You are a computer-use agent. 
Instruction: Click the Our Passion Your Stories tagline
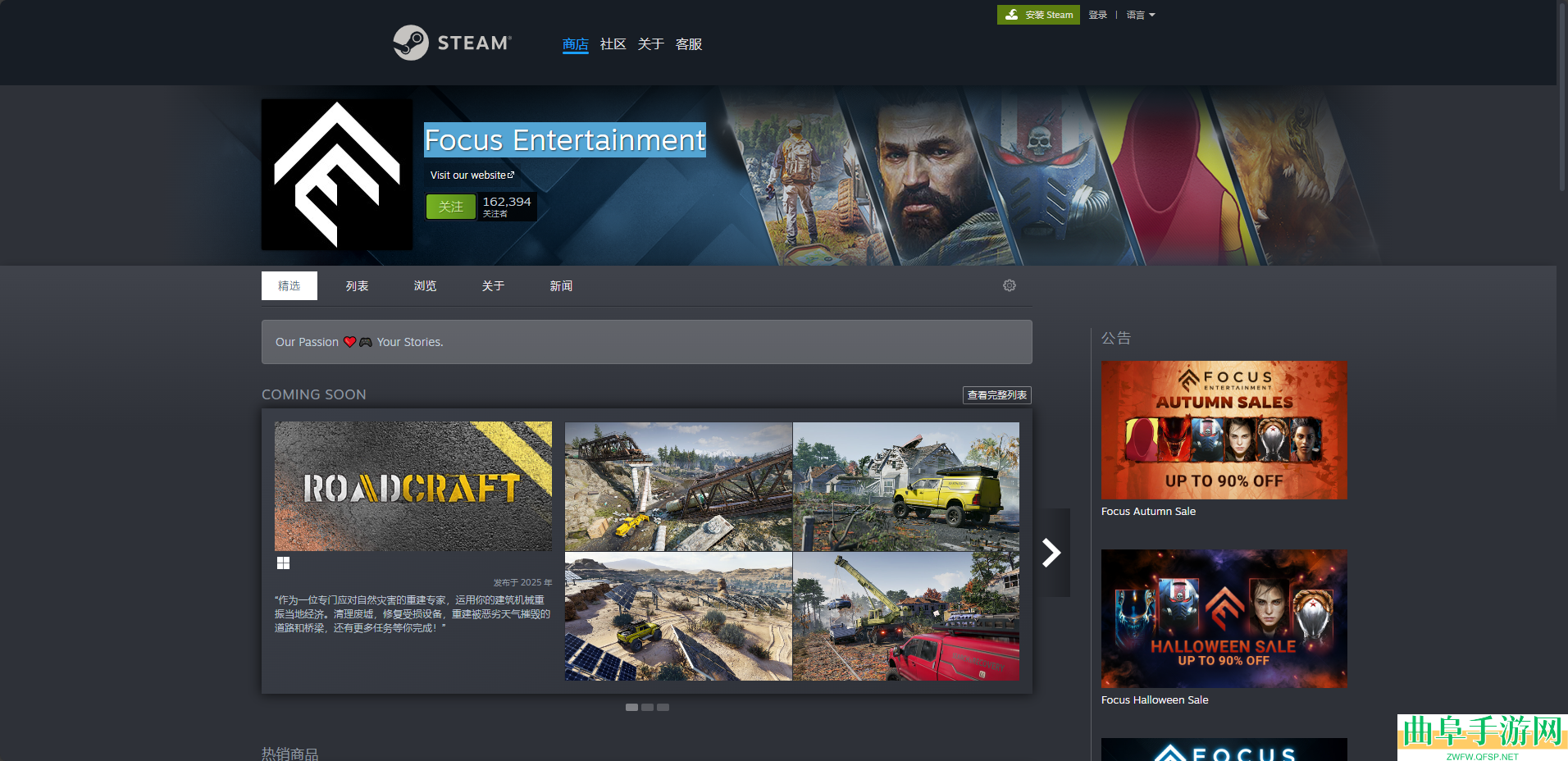pyautogui.click(x=359, y=342)
